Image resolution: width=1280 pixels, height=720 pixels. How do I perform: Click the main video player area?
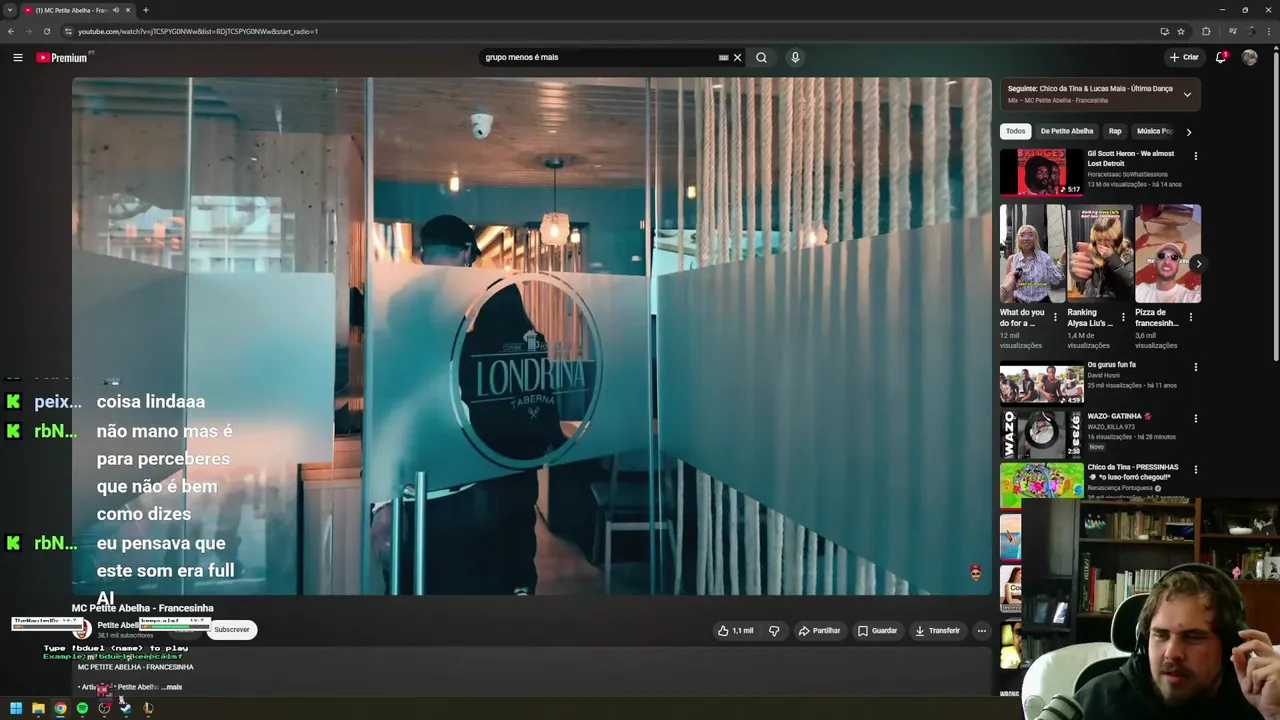click(531, 336)
